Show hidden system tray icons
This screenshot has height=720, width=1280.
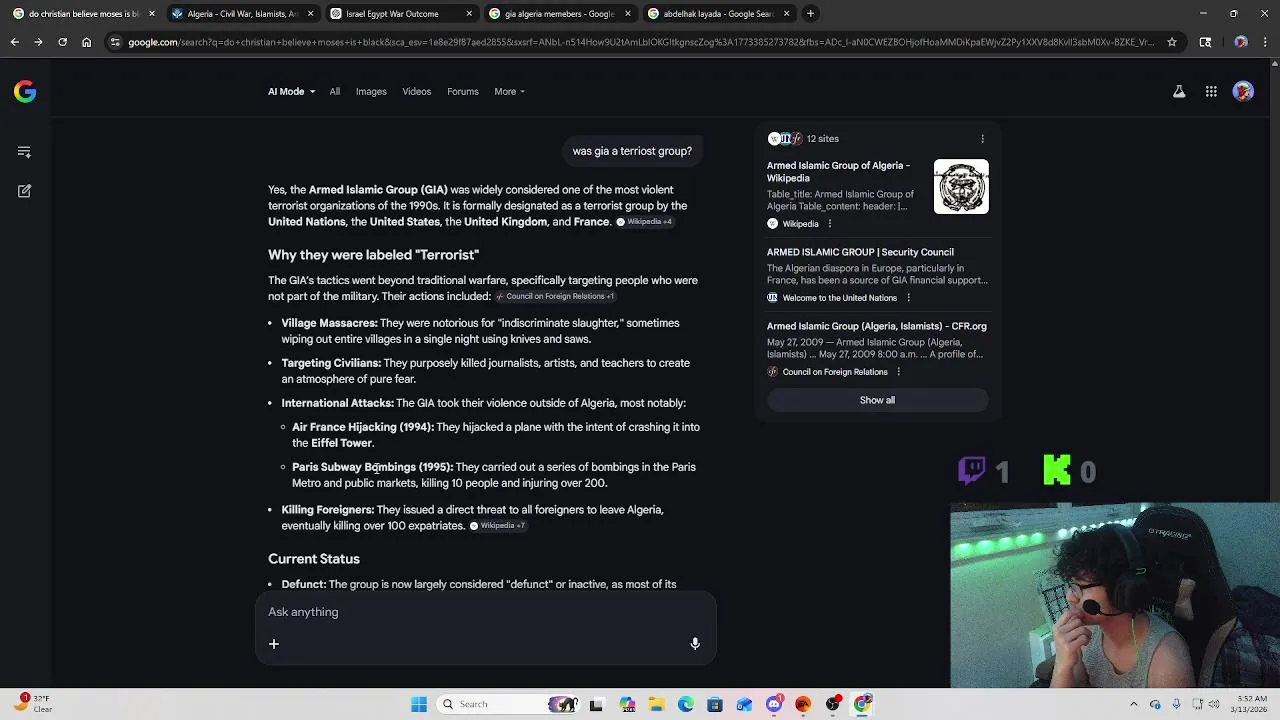pyautogui.click(x=1134, y=704)
